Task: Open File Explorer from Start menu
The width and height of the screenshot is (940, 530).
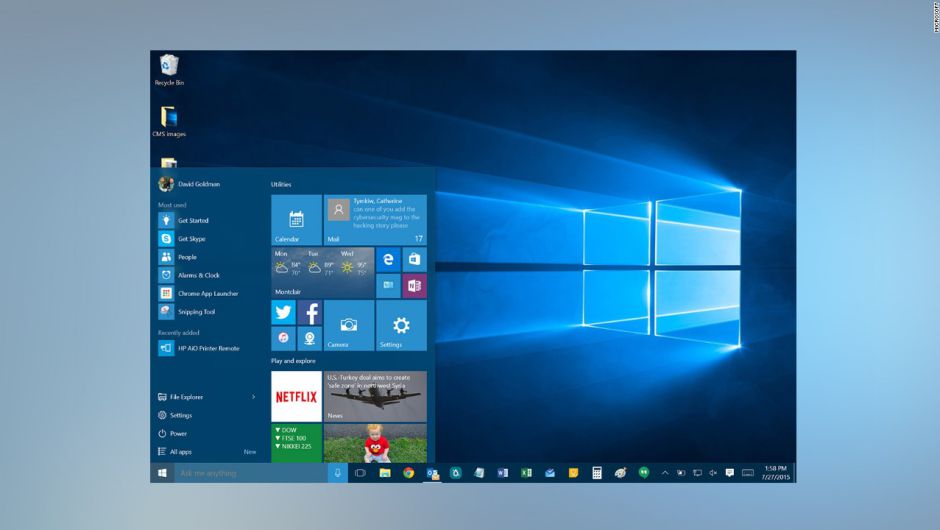Action: point(180,397)
